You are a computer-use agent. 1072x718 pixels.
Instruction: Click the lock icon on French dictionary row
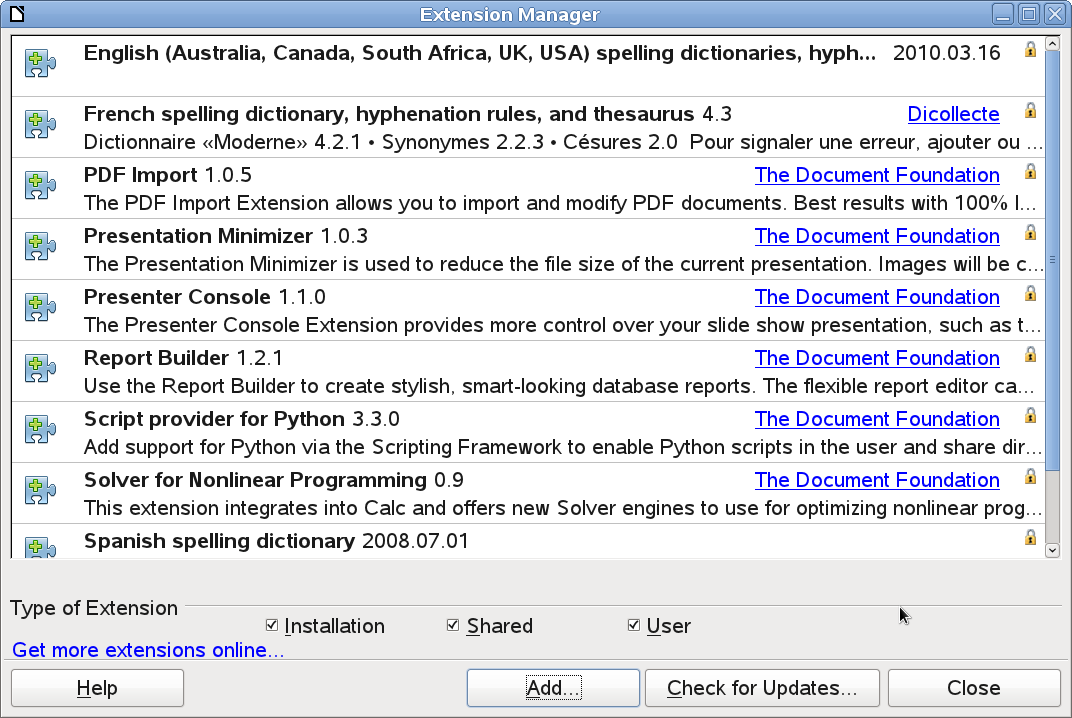1030,110
